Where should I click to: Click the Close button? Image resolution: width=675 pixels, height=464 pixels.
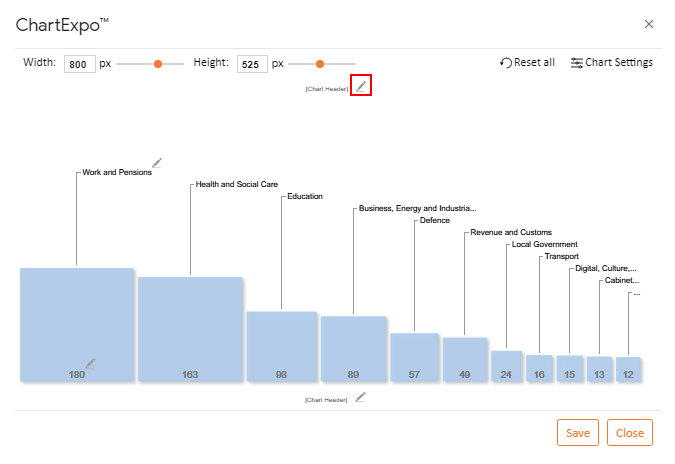pos(630,433)
